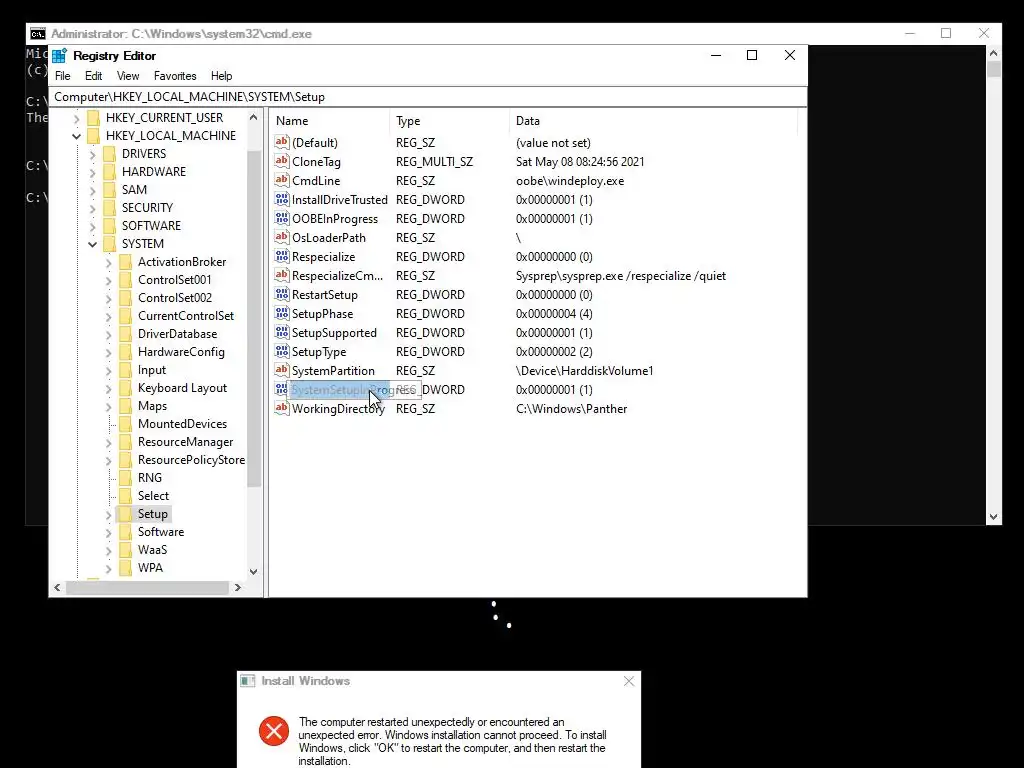Expand the SOFTWARE hive node
This screenshot has width=1024, height=768.
[x=92, y=227]
